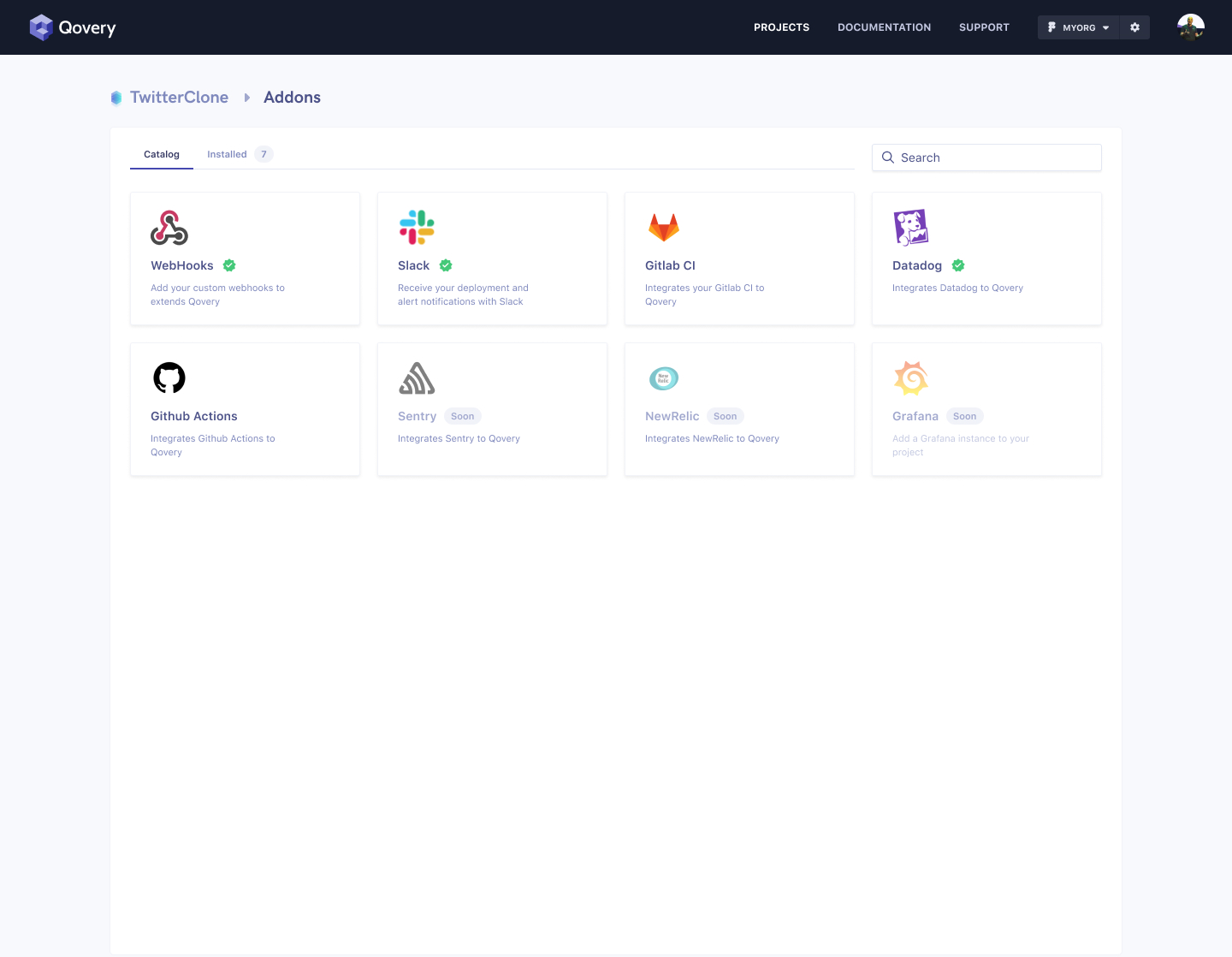Click the Github Actions octocat icon
Screen dimensions: 1232x957
(x=169, y=377)
